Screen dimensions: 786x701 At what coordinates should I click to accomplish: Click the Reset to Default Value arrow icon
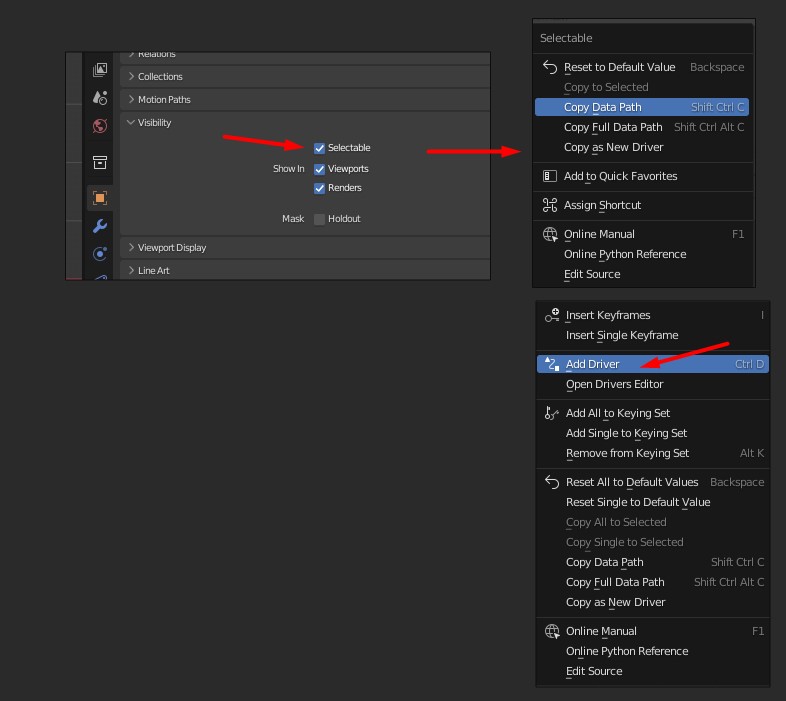click(x=550, y=67)
